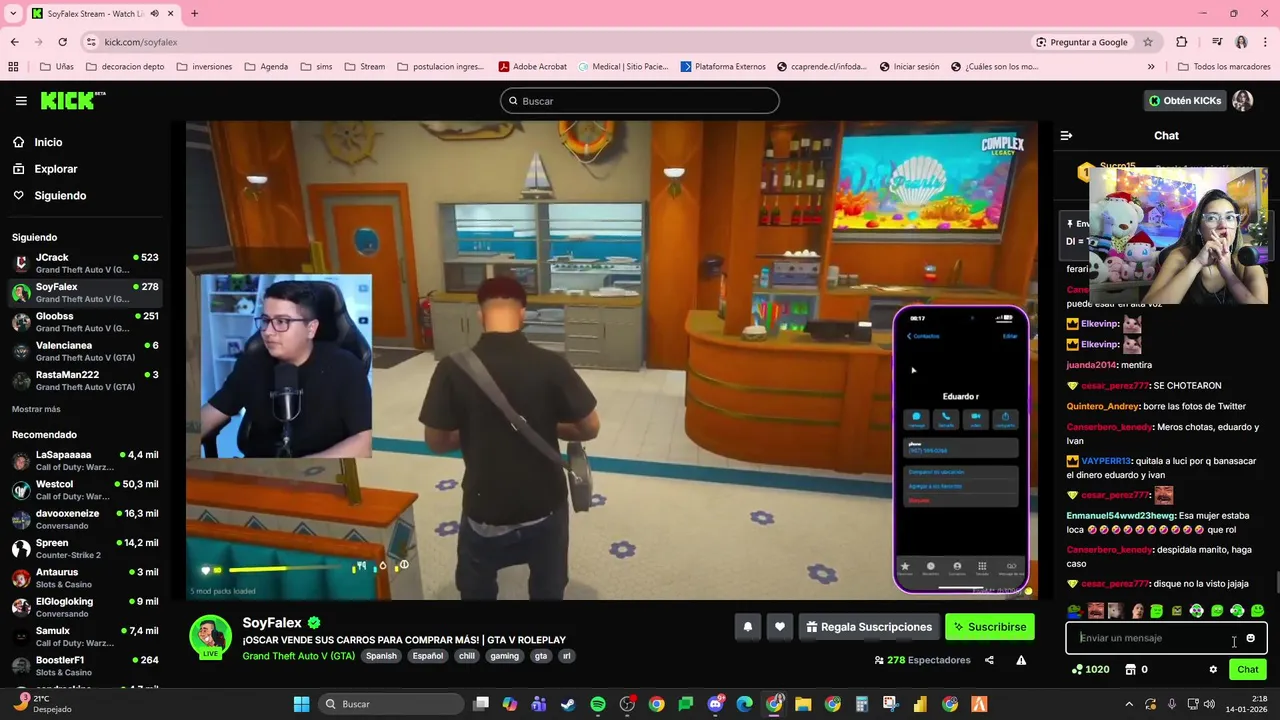
Task: Click the report warning triangle icon
Action: [x=1021, y=660]
